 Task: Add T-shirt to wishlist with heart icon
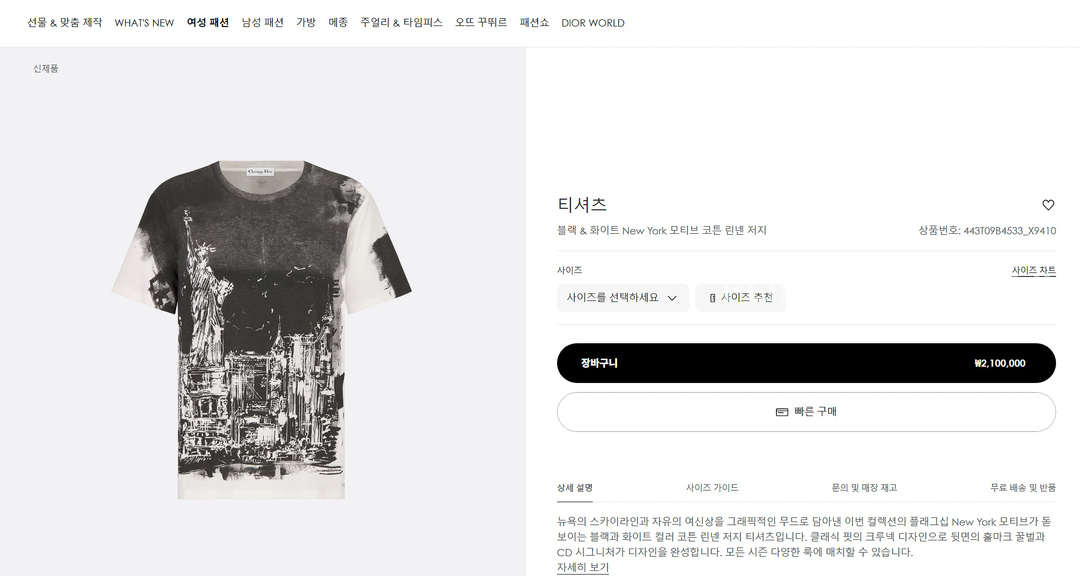(1048, 205)
